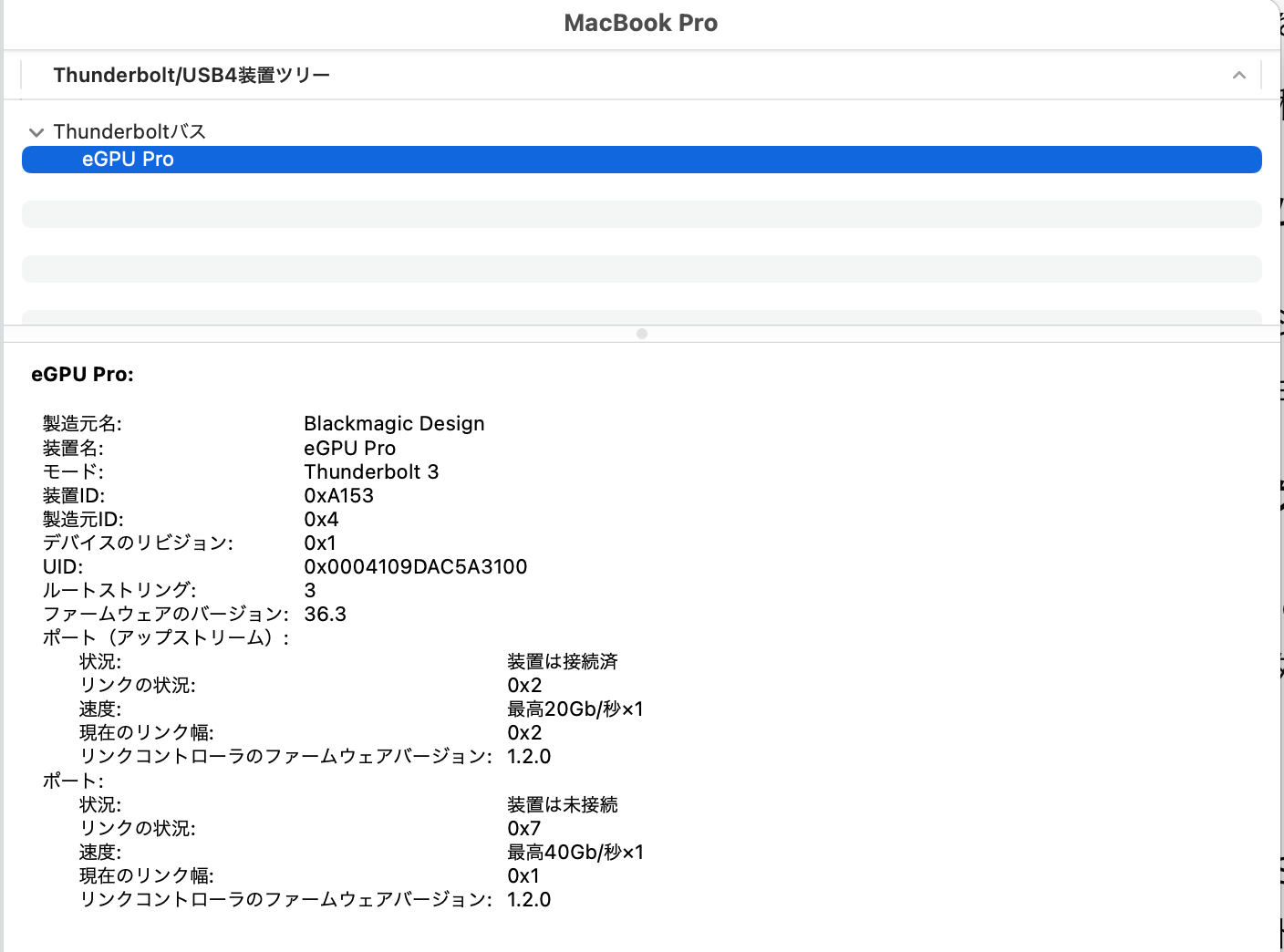
Task: Click the 装置ID: label
Action: point(74,496)
